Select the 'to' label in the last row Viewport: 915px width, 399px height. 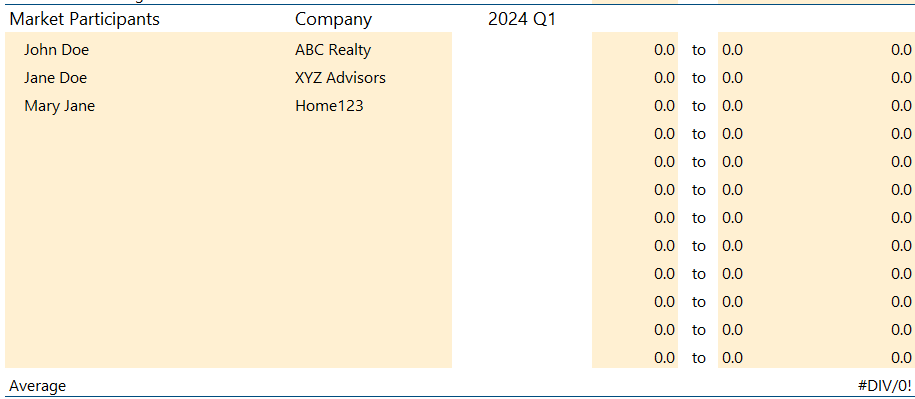click(699, 358)
